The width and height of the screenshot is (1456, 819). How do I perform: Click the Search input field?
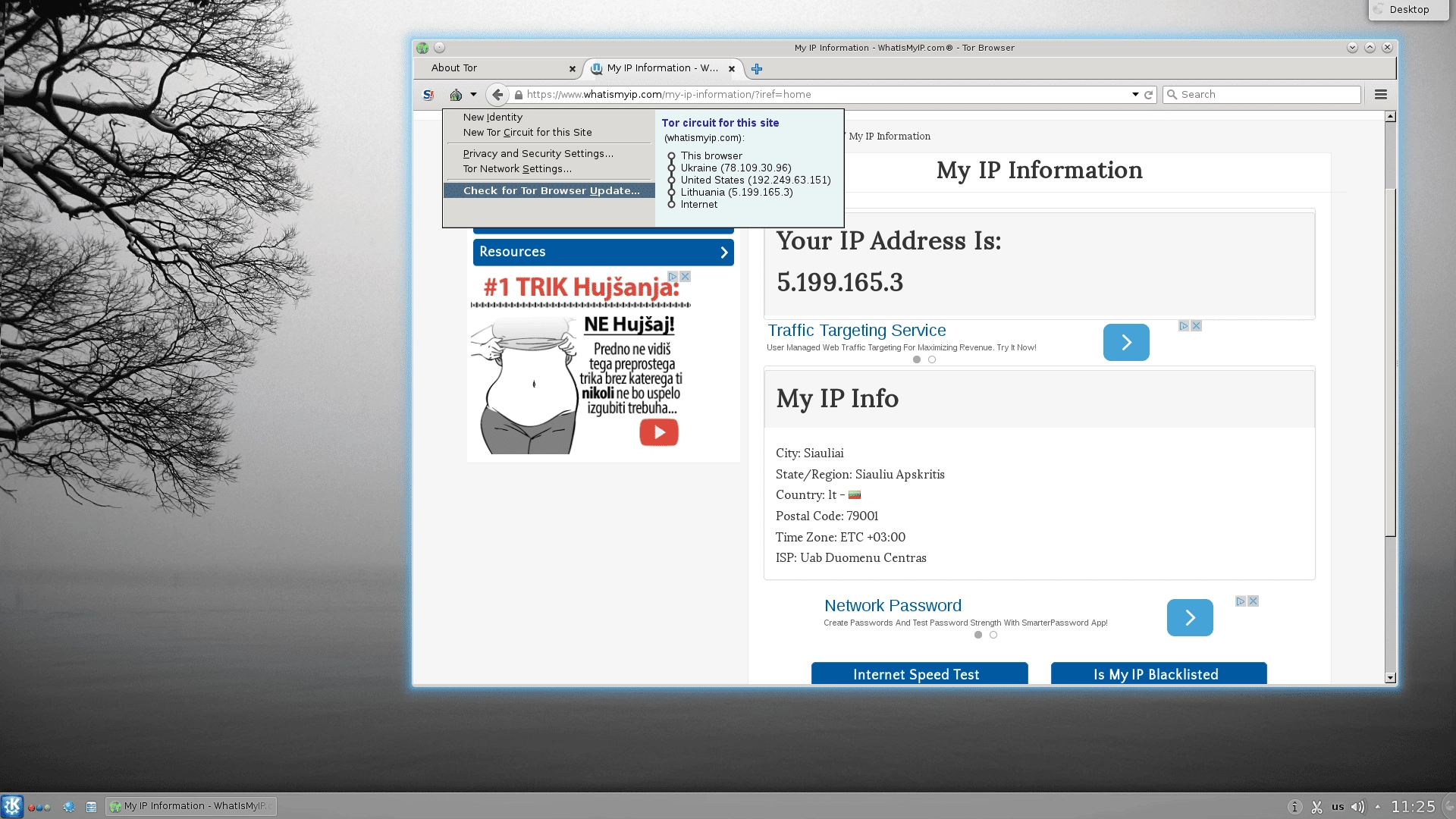tap(1262, 95)
